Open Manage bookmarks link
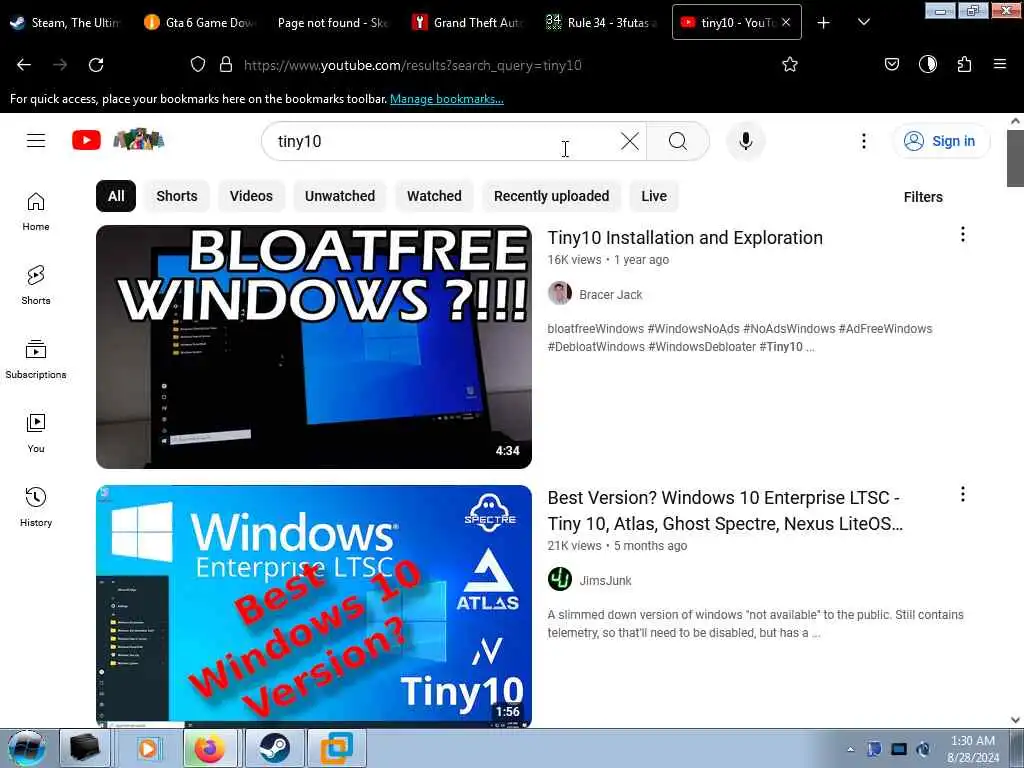The width and height of the screenshot is (1024, 768). pyautogui.click(x=447, y=99)
